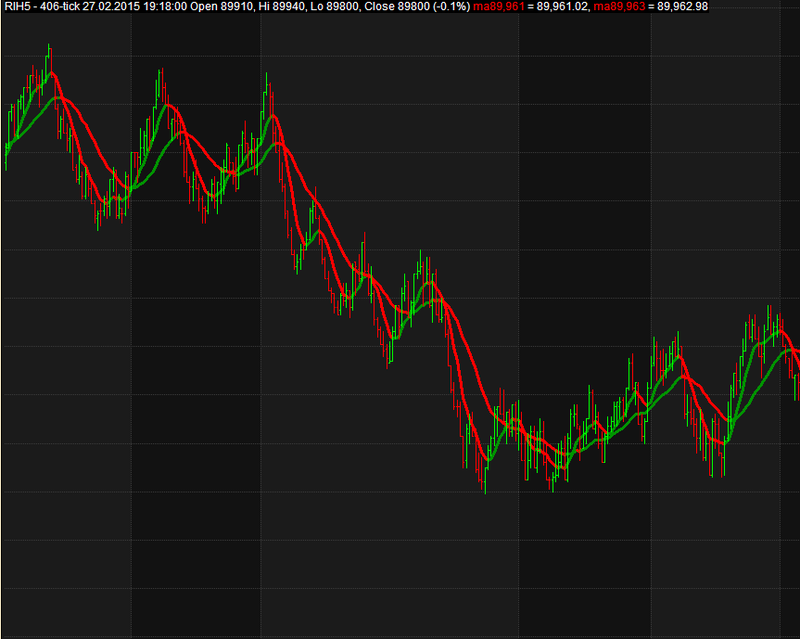
Task: Click the Hi 89940 value
Action: point(283,7)
